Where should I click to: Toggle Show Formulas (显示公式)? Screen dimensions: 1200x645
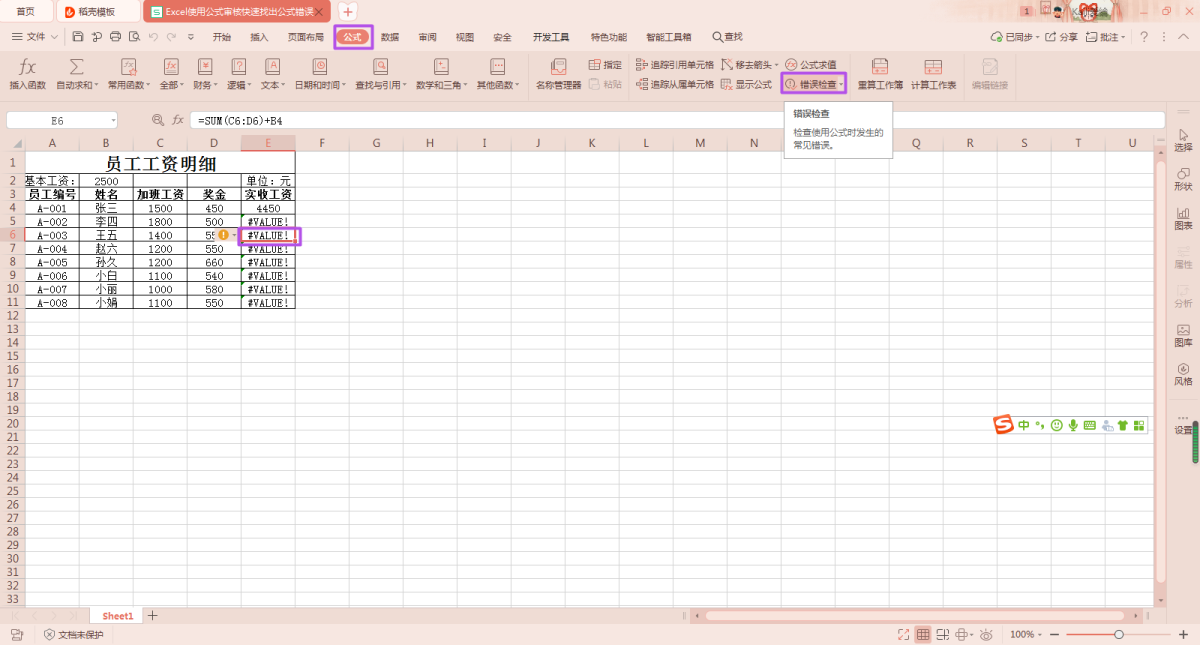(x=746, y=85)
